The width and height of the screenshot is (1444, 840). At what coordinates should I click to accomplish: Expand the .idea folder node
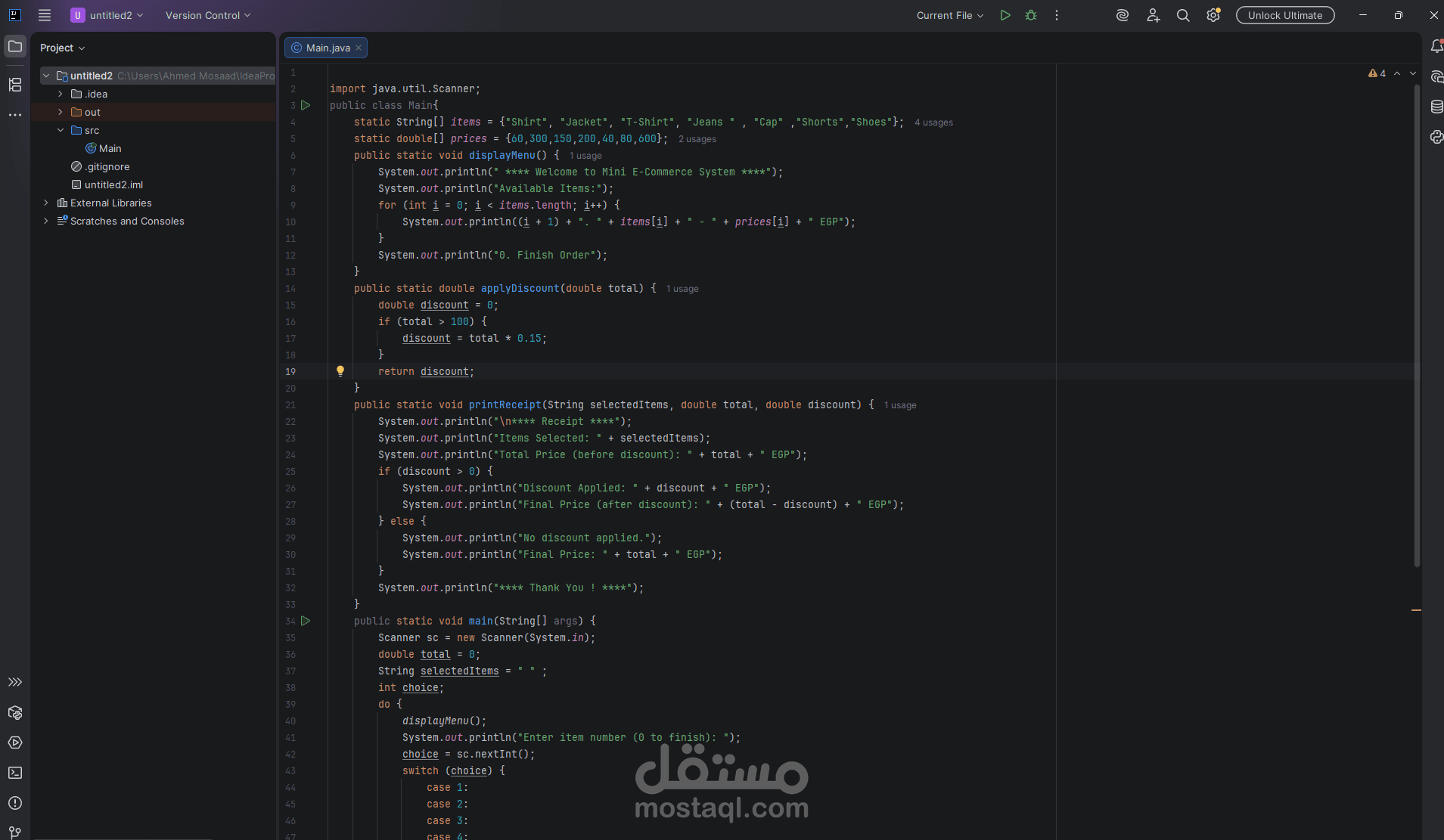point(61,94)
